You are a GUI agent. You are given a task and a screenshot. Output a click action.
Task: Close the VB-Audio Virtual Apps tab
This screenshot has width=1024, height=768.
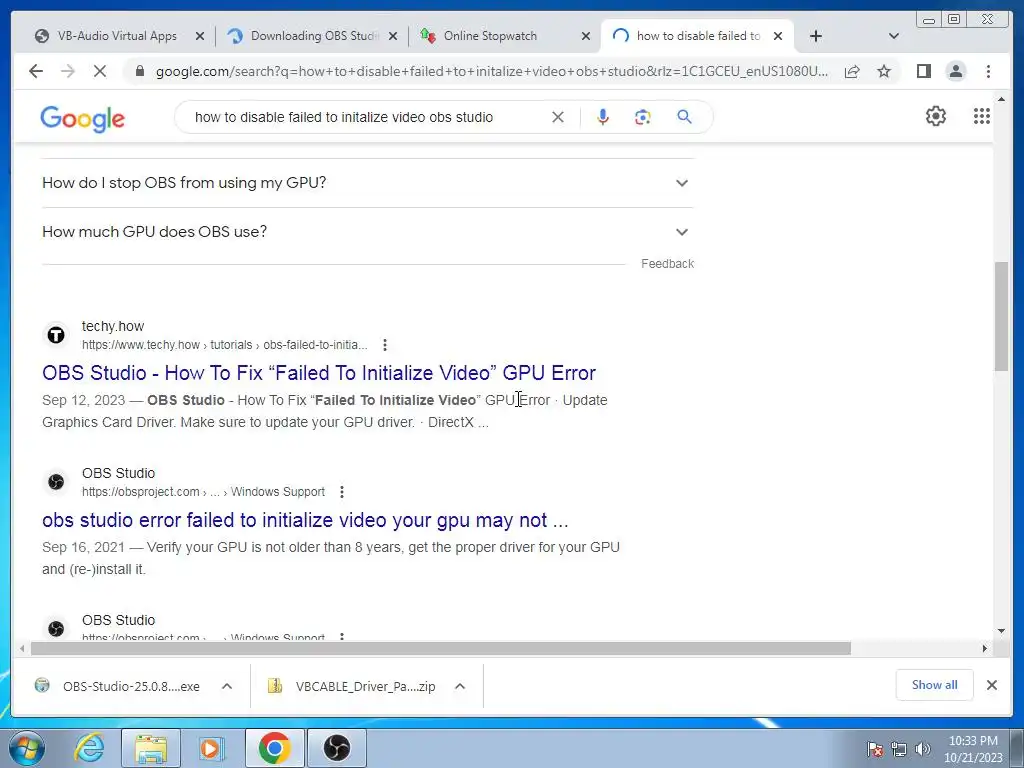tap(200, 36)
